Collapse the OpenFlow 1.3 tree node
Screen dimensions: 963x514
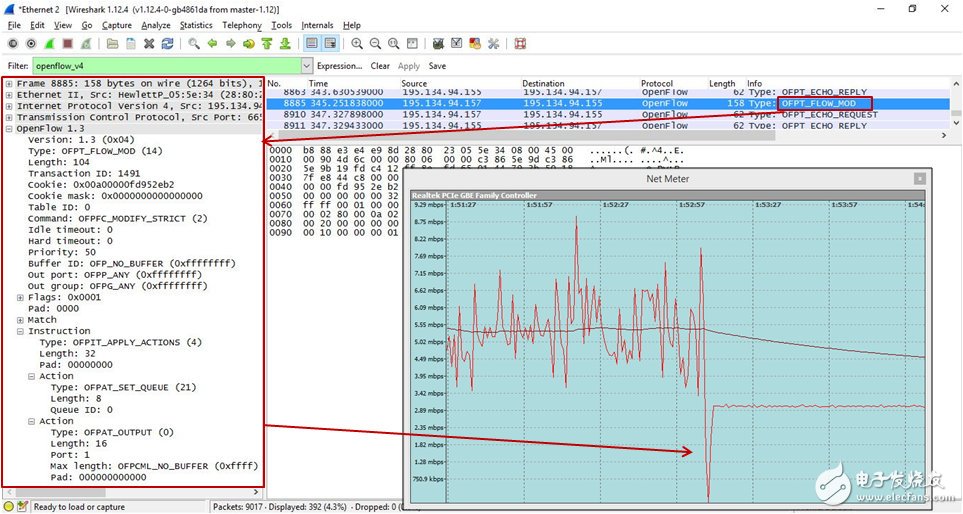pos(9,129)
